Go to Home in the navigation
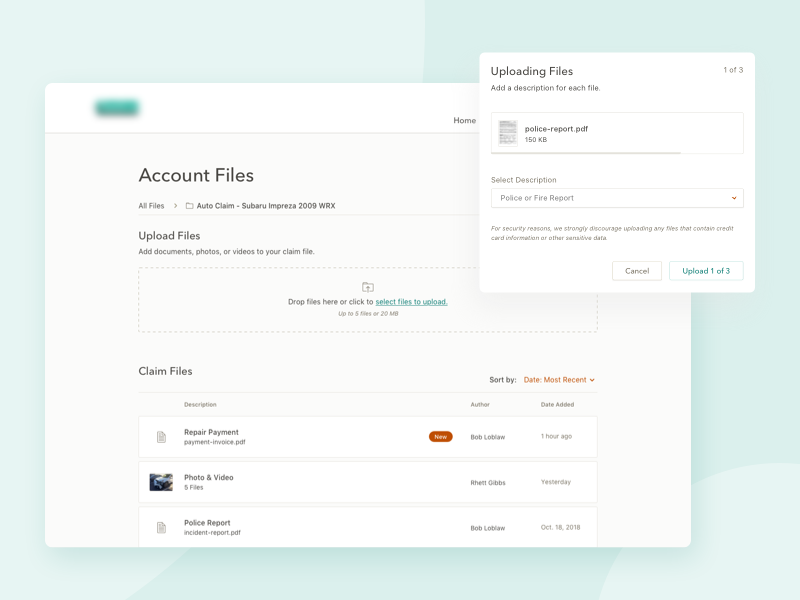 coord(464,120)
